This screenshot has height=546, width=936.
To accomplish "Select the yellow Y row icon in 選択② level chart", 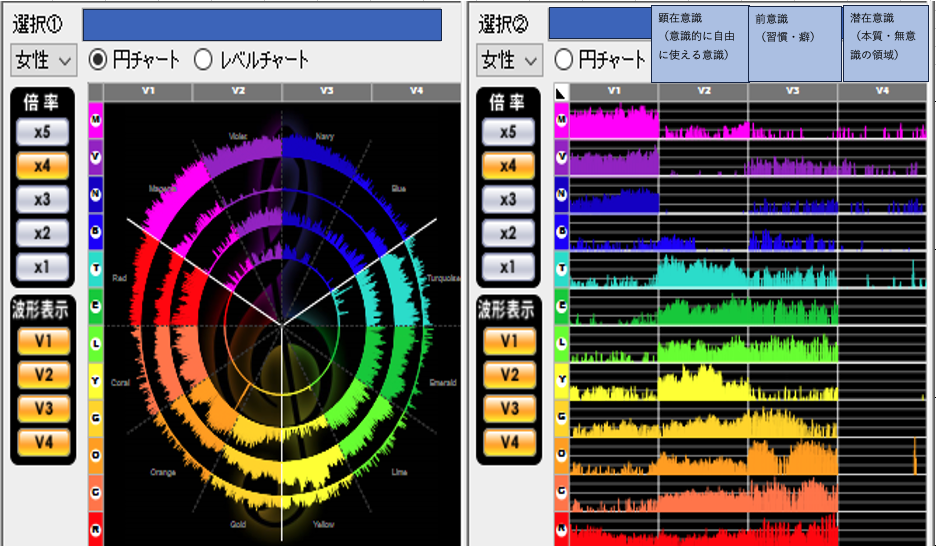I will click(x=561, y=381).
